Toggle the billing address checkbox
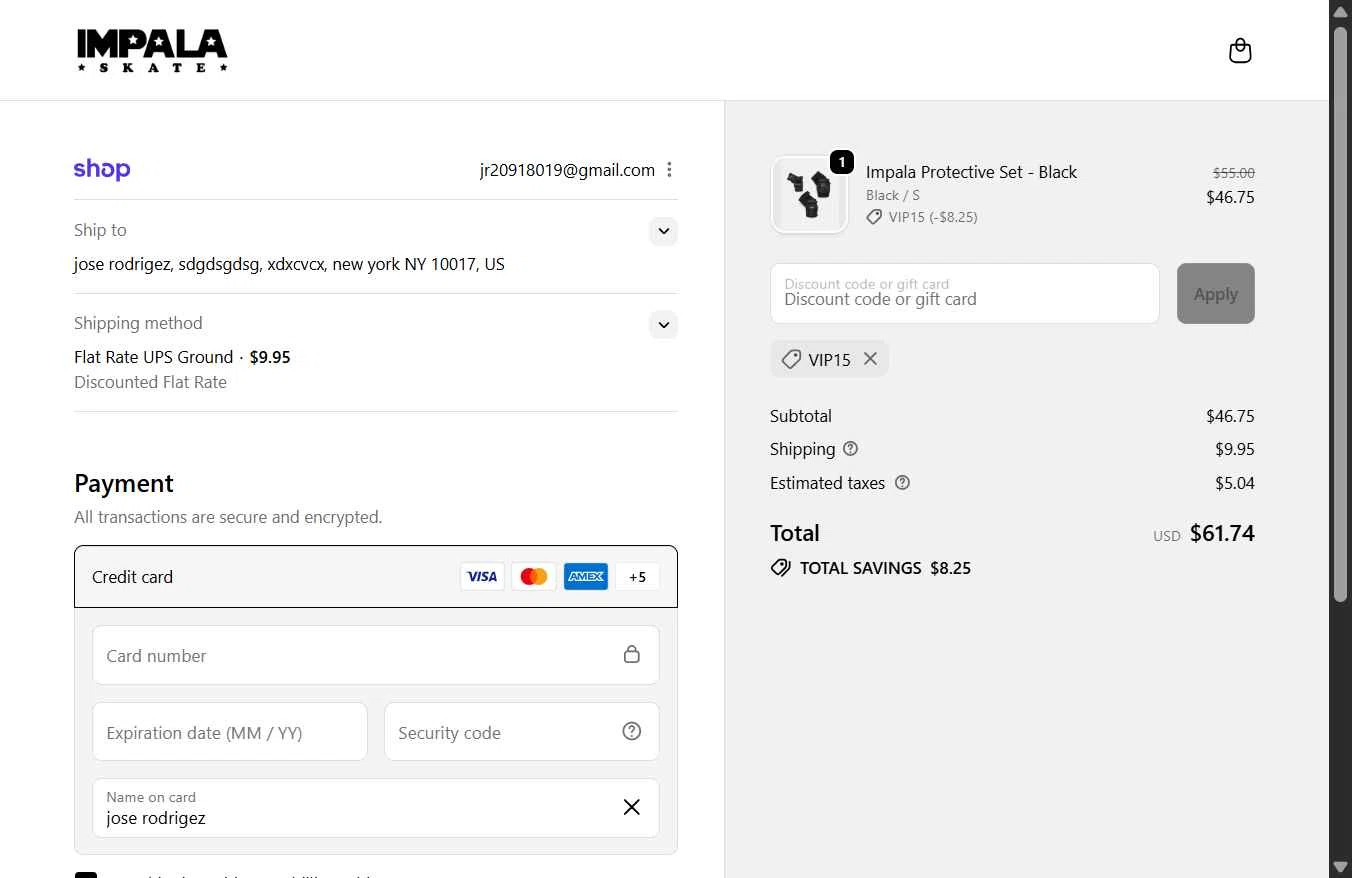Image resolution: width=1352 pixels, height=878 pixels. [86, 875]
